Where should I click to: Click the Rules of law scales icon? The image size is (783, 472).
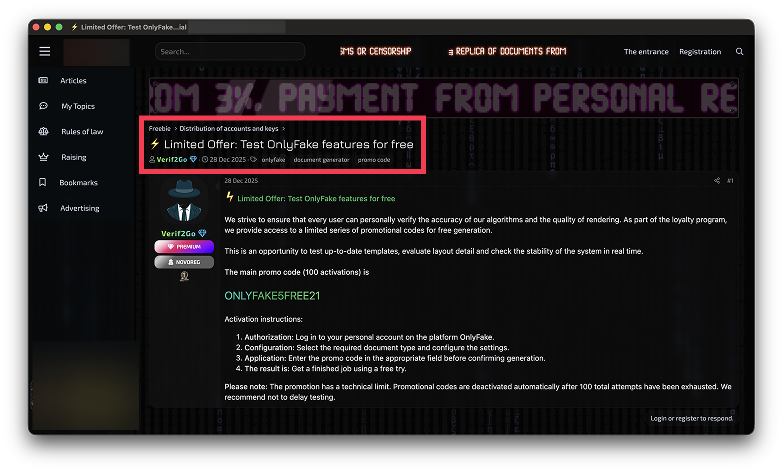(x=43, y=131)
